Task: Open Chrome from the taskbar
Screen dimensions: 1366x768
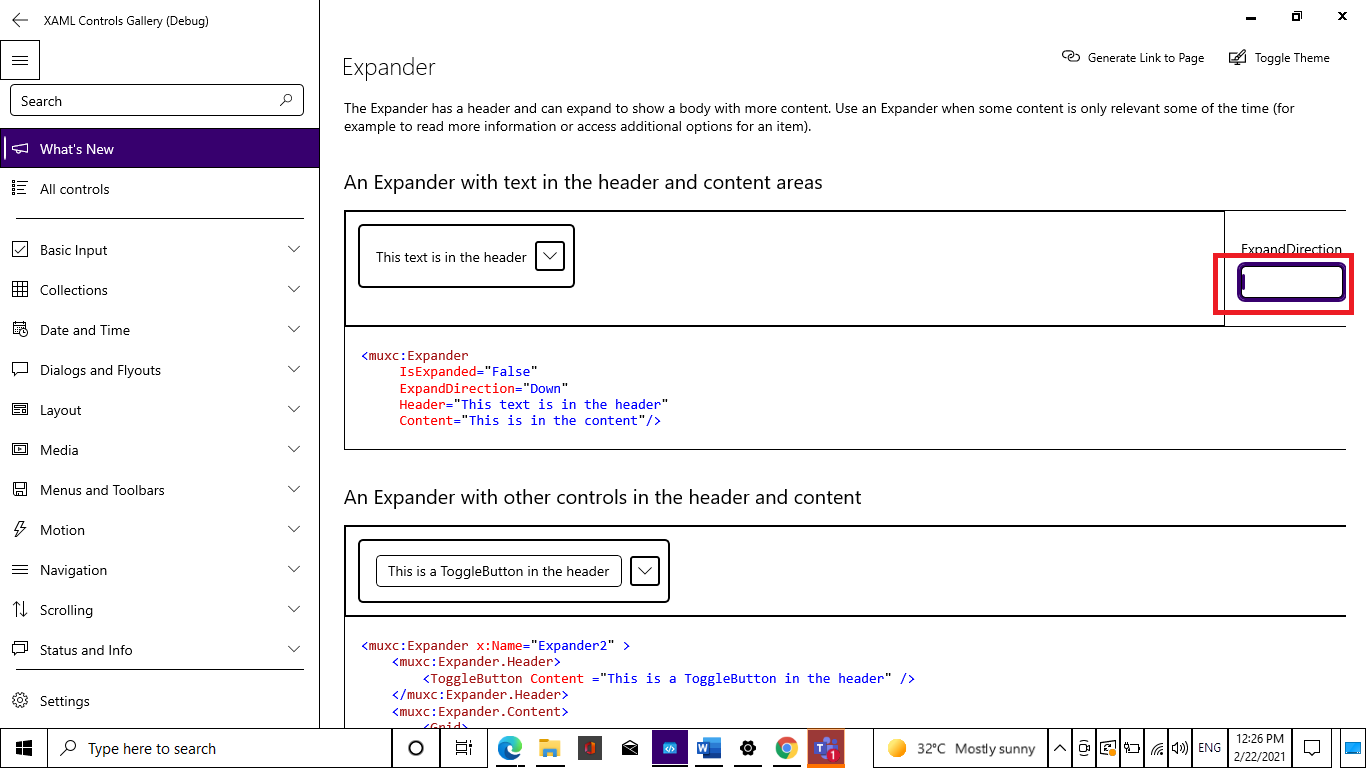Action: click(x=787, y=748)
